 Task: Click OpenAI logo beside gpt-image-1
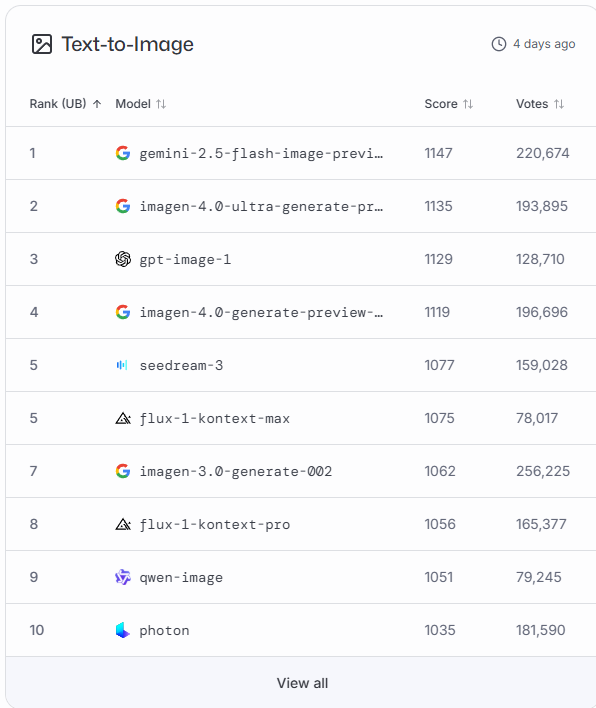[x=123, y=259]
